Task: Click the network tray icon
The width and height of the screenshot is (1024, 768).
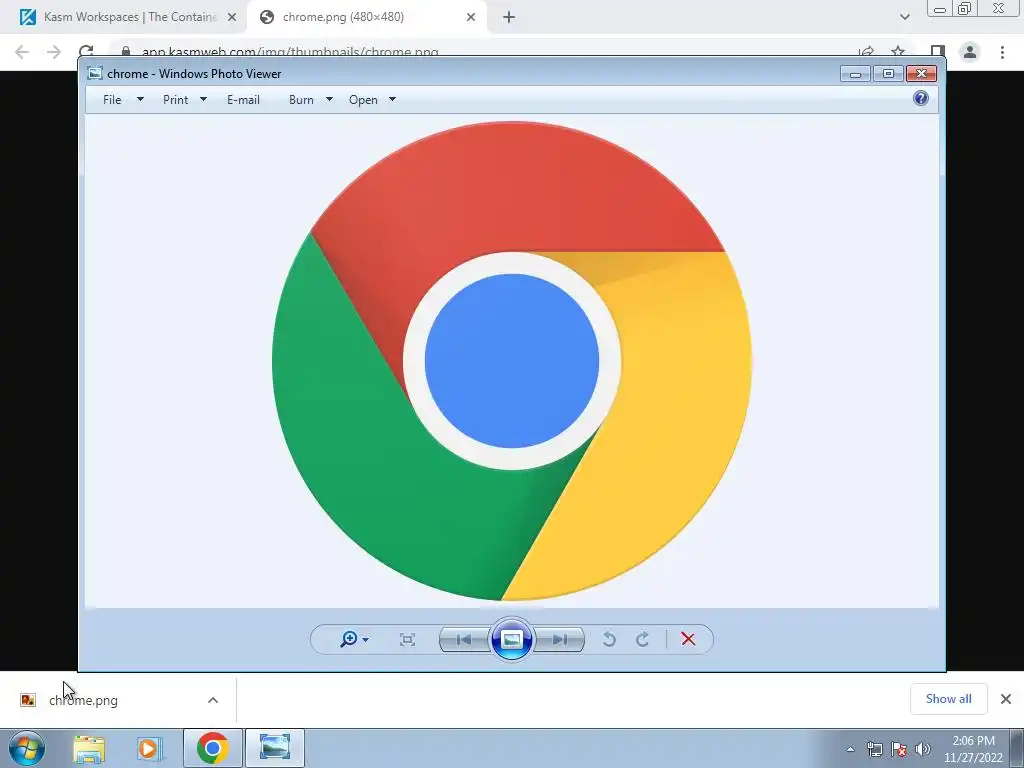Action: (x=874, y=749)
